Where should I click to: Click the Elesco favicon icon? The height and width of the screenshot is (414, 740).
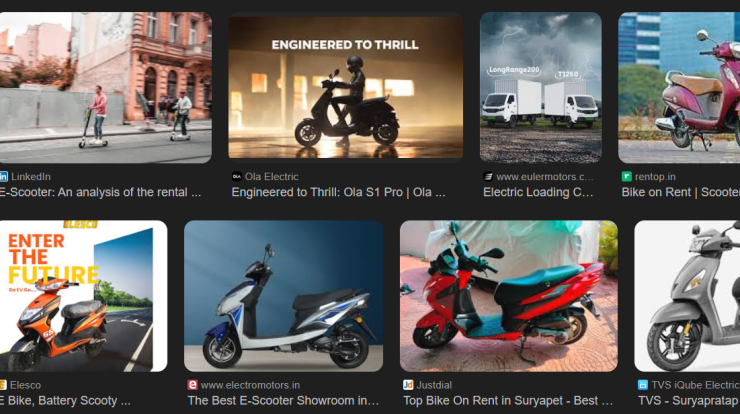coord(3,385)
